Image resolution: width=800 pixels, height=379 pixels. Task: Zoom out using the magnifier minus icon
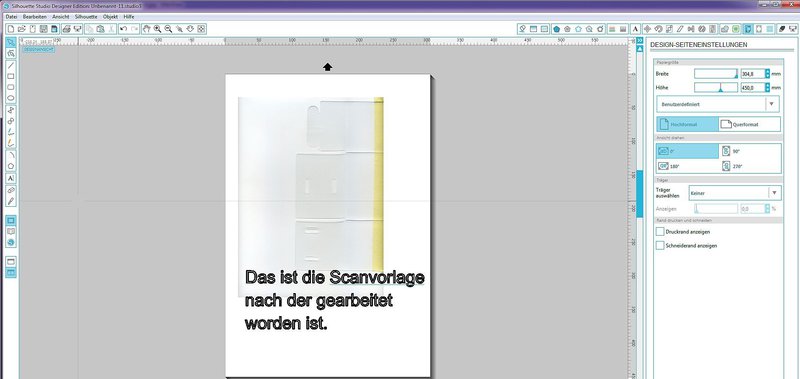point(168,29)
